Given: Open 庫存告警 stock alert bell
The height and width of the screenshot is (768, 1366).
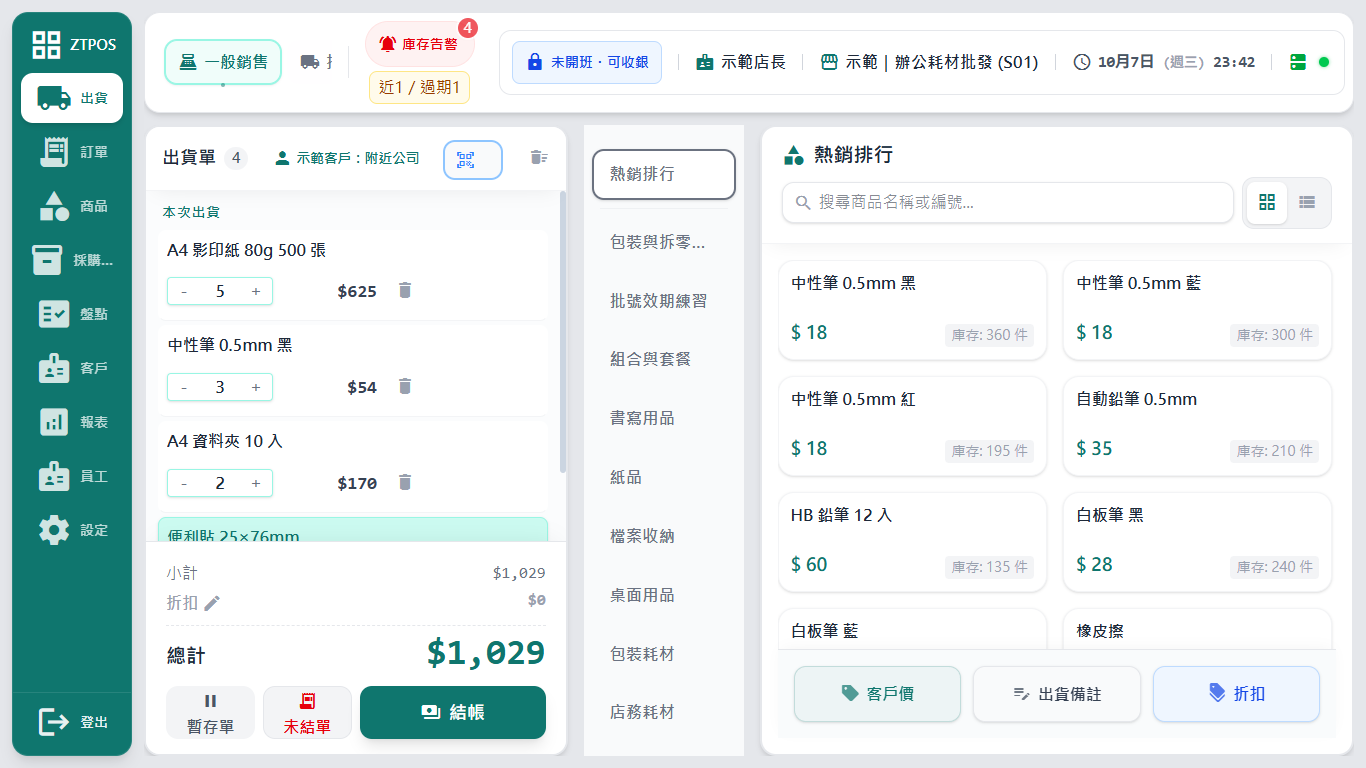Looking at the screenshot, I should click(419, 44).
